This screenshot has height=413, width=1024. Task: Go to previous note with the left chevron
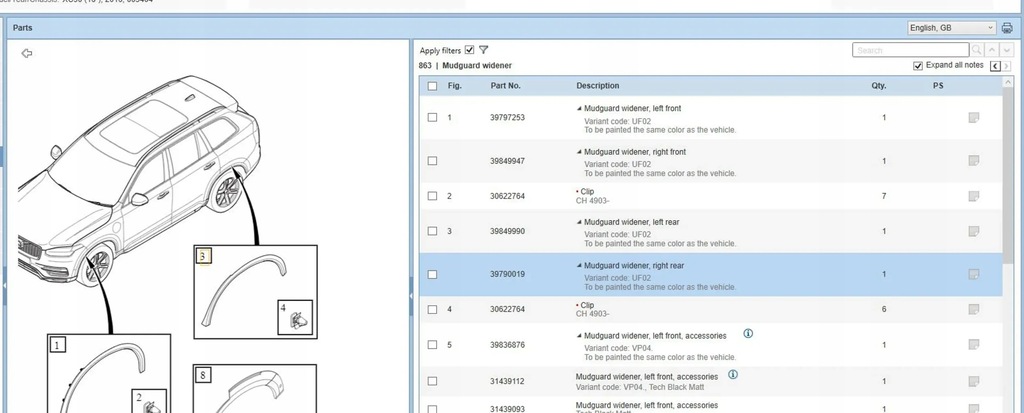(x=995, y=66)
